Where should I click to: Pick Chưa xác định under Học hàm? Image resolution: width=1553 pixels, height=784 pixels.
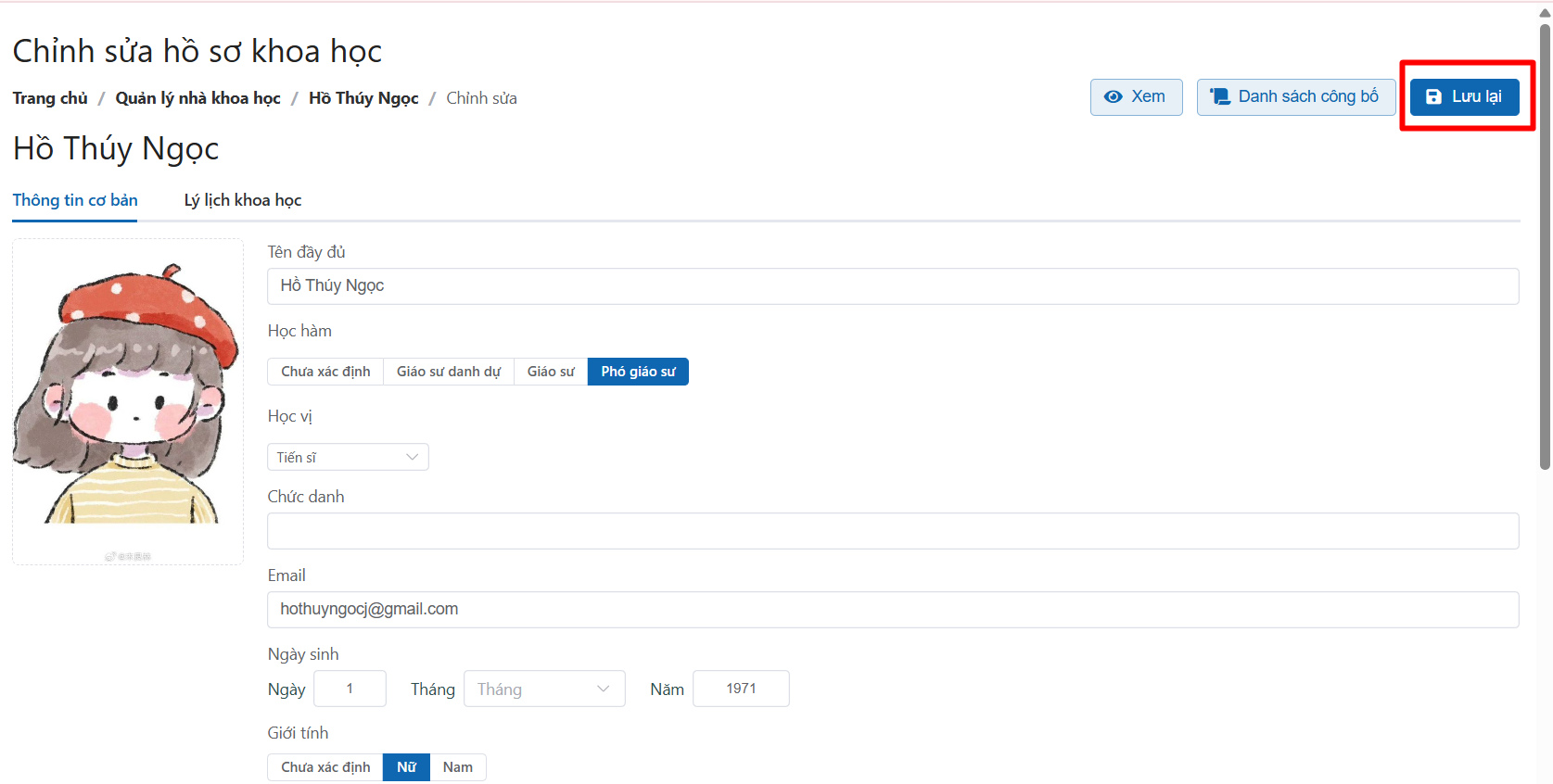[325, 372]
